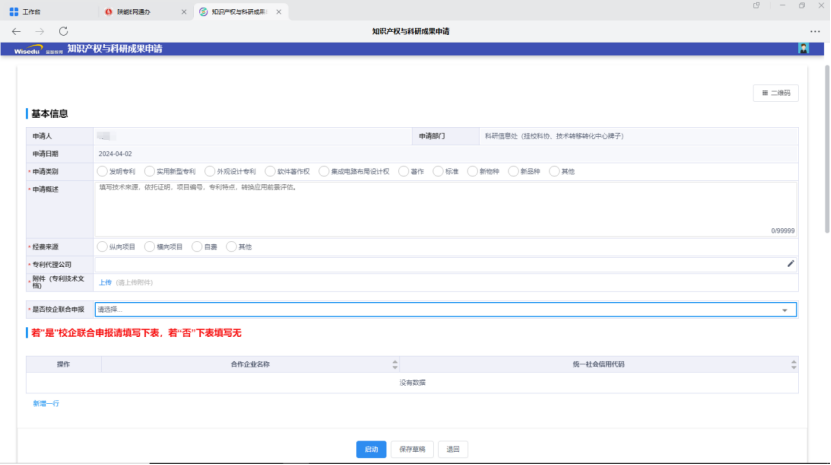Sort the 统一社会信用代码 column using sort arrows
The height and width of the screenshot is (465, 831).
tap(794, 364)
